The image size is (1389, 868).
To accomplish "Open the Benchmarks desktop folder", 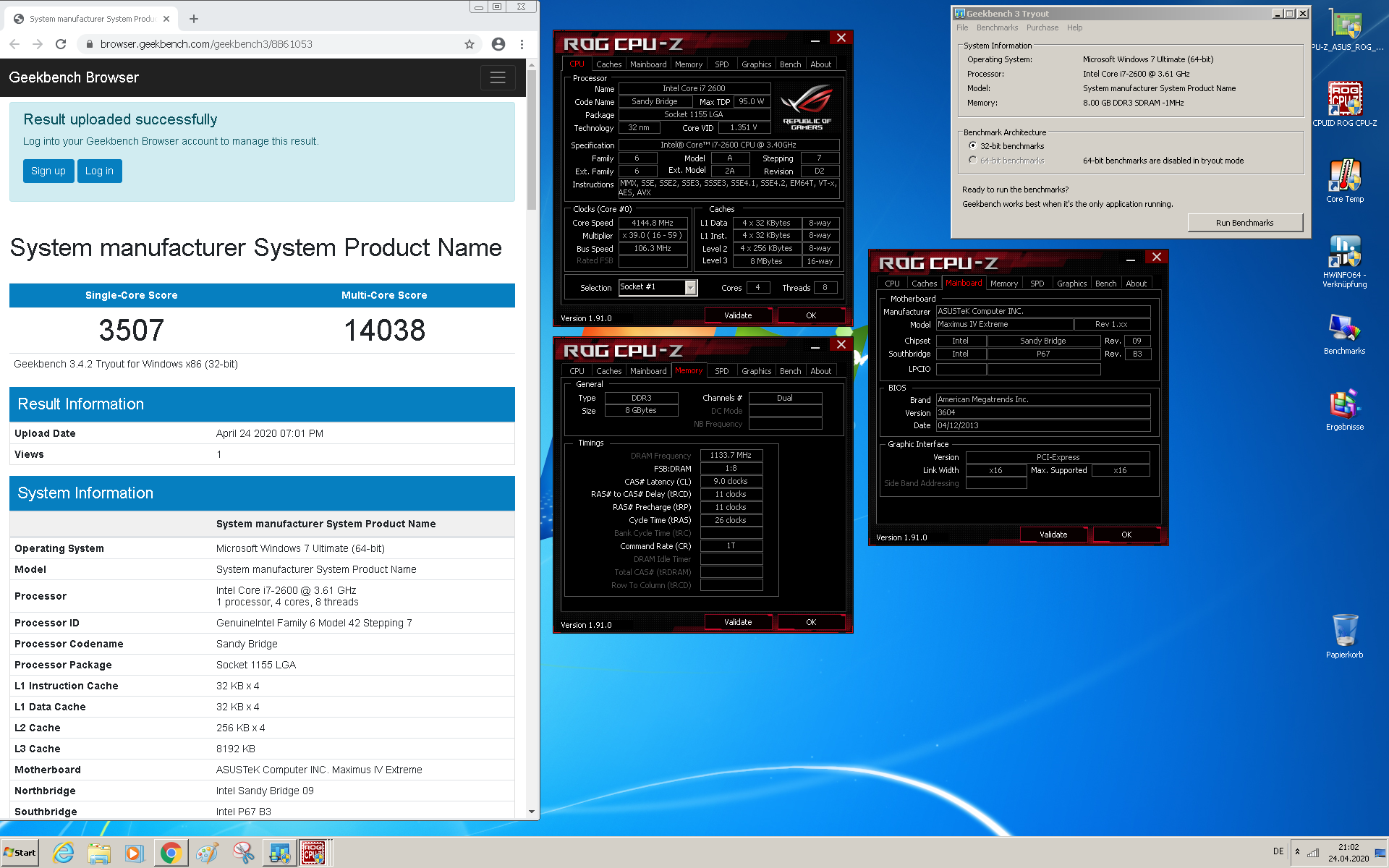I will 1345,333.
